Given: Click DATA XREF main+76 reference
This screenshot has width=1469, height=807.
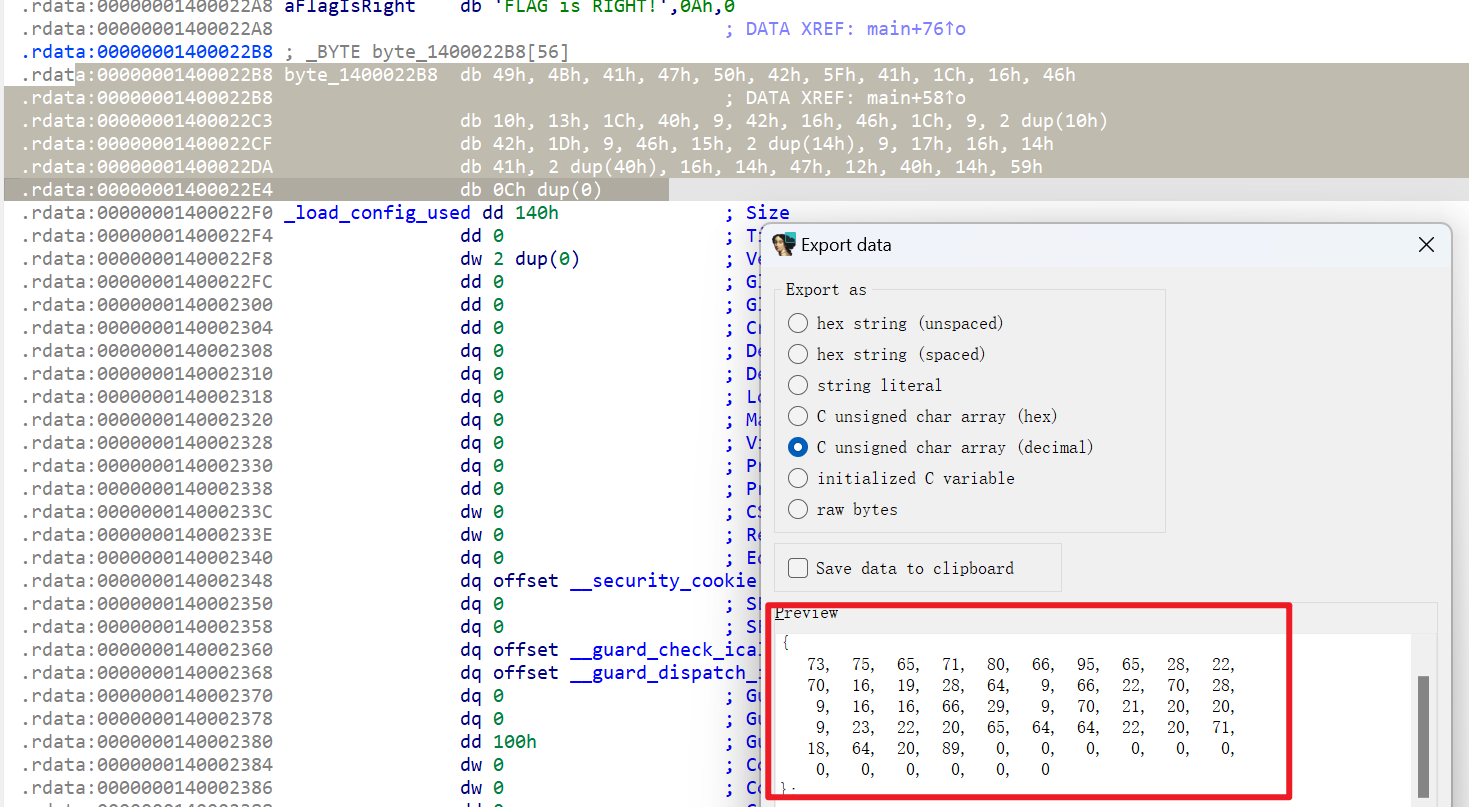Looking at the screenshot, I should (x=856, y=29).
